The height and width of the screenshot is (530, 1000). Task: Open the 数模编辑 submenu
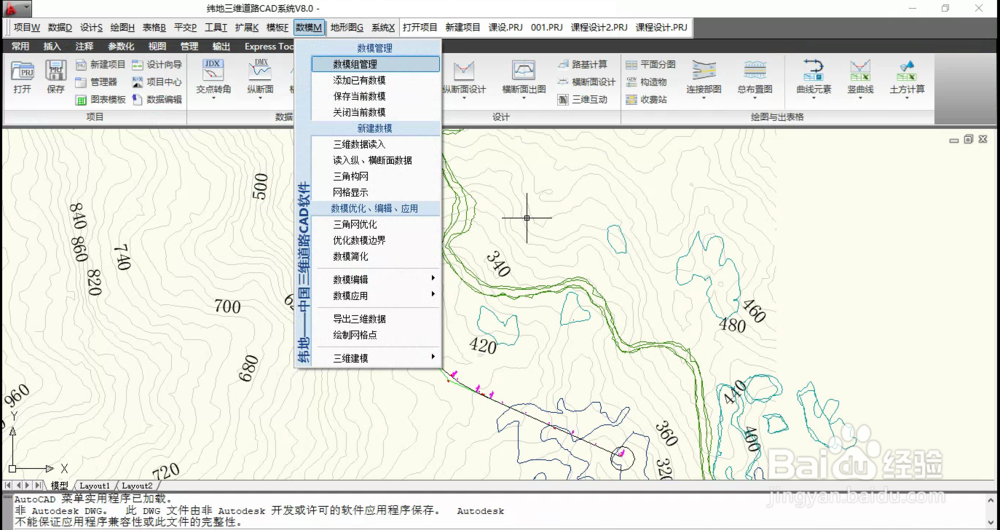coord(376,279)
